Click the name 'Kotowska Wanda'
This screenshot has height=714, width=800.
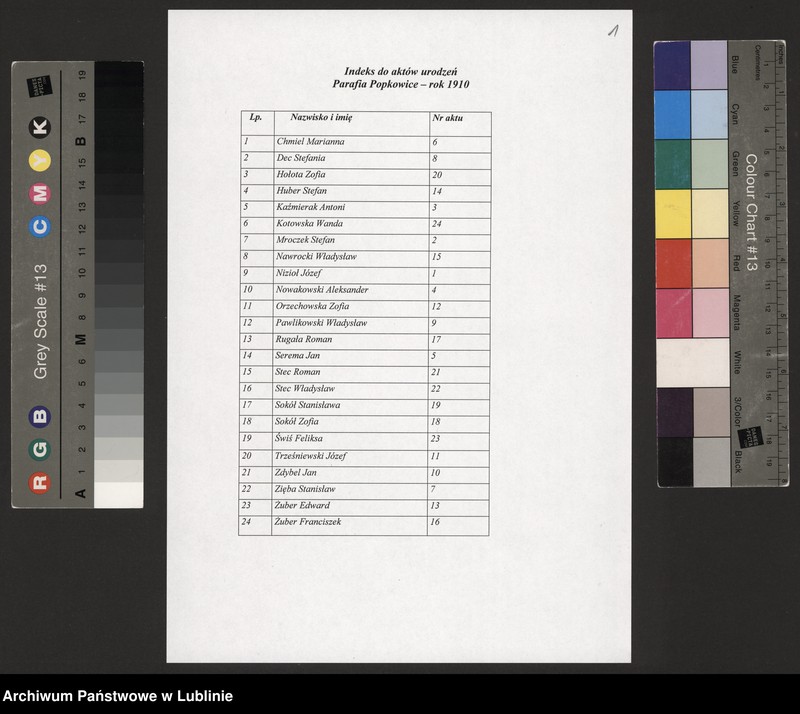click(x=309, y=224)
